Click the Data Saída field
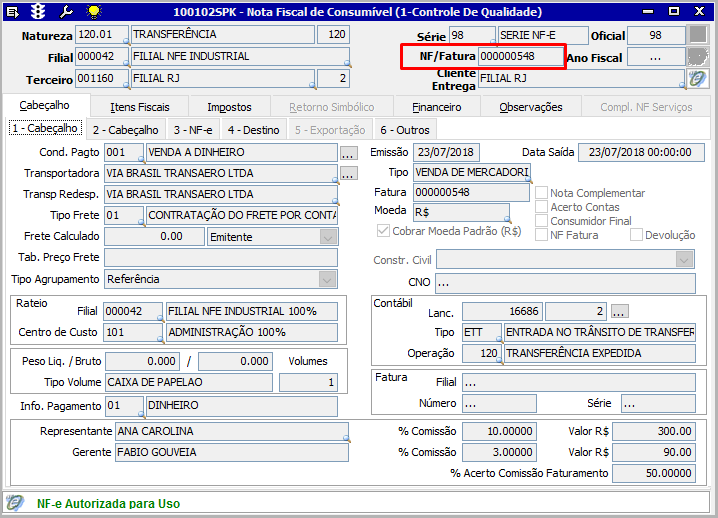 641,153
